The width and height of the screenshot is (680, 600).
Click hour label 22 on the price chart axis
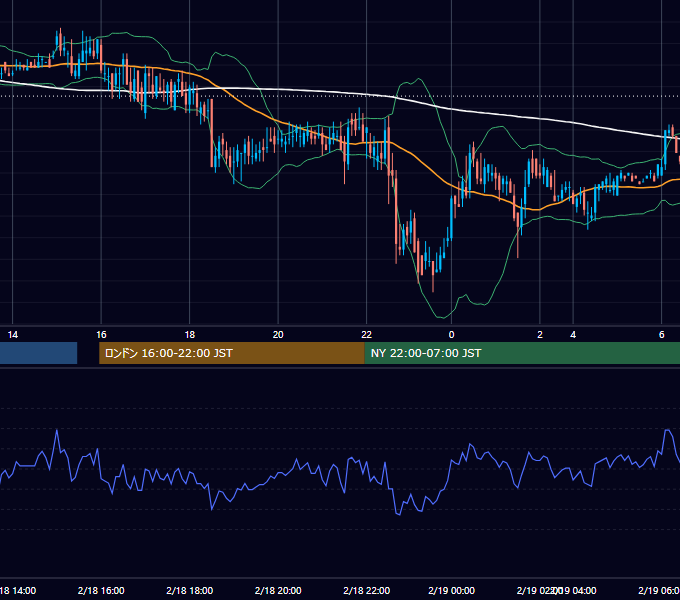(366, 335)
